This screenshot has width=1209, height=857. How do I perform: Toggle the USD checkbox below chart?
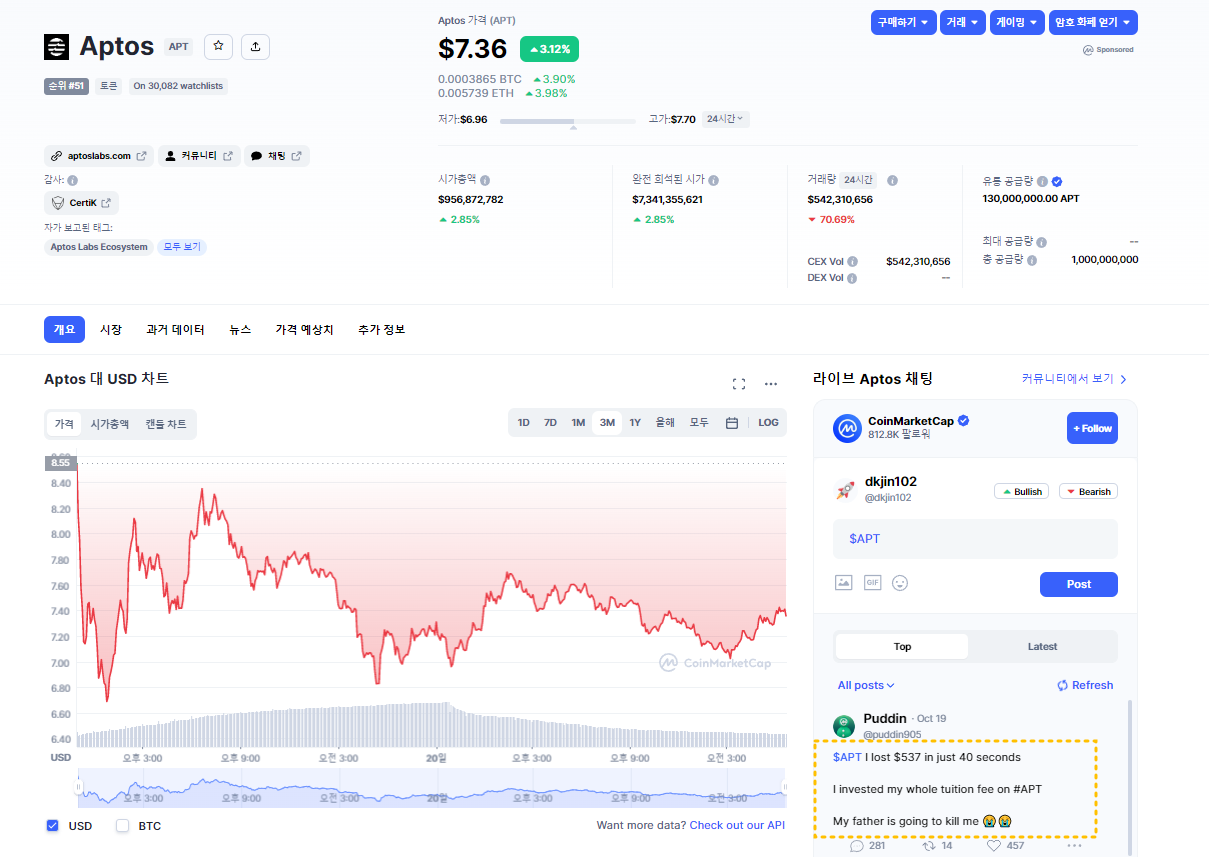click(x=52, y=826)
